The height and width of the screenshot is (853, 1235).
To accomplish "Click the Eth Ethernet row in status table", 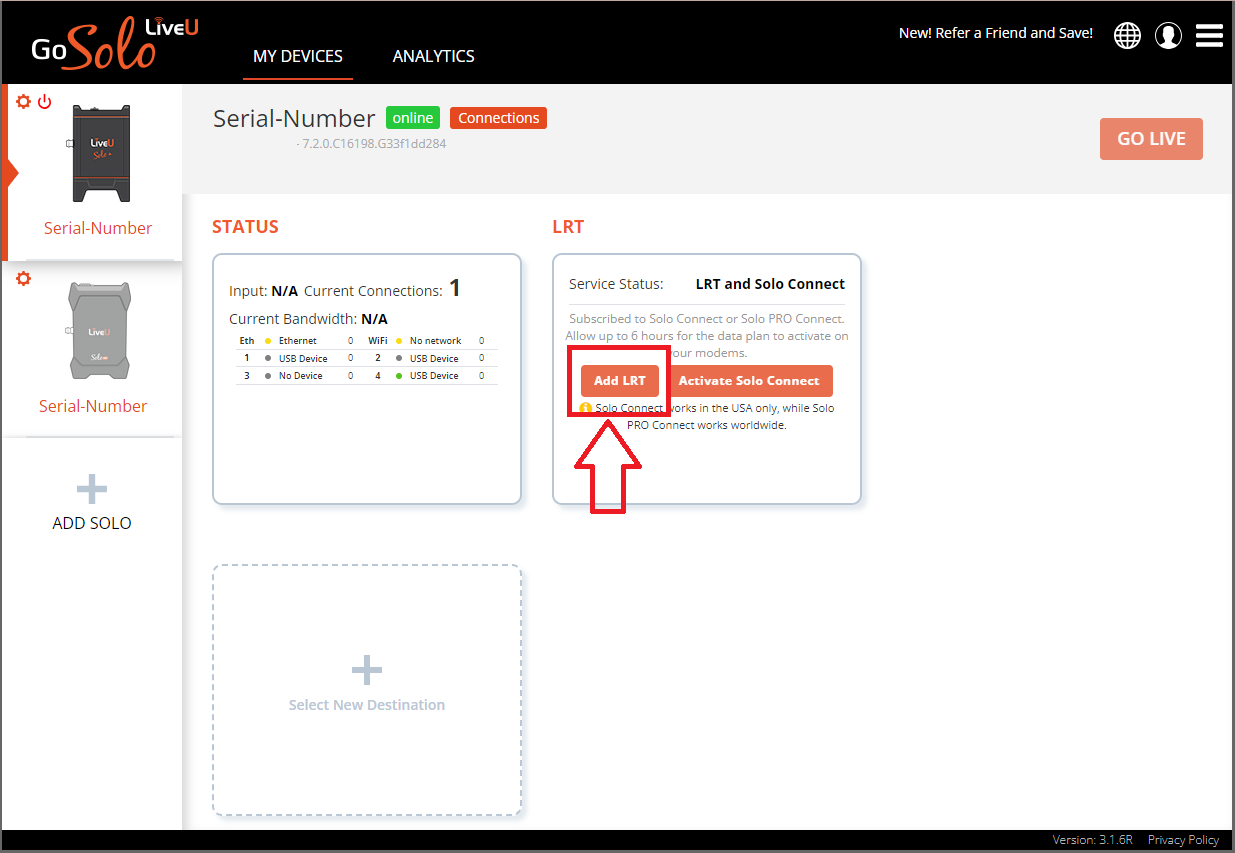I will [297, 341].
